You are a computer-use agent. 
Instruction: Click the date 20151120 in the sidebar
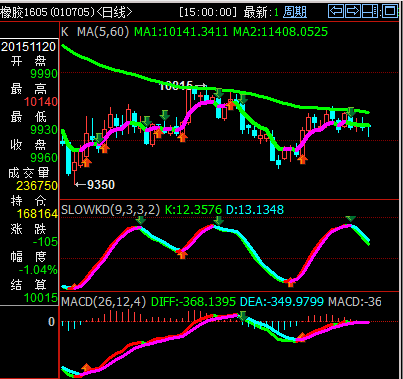29,46
